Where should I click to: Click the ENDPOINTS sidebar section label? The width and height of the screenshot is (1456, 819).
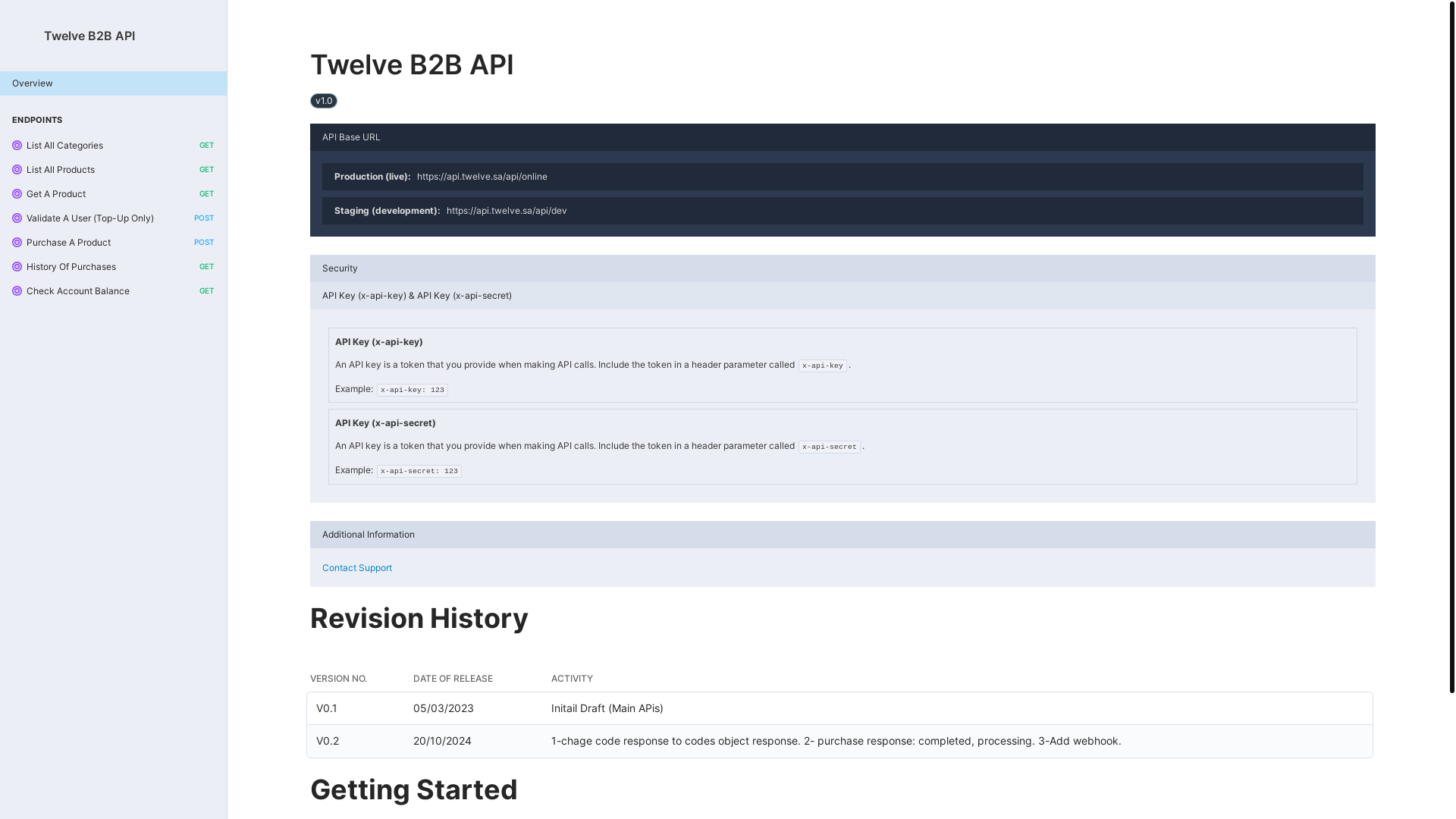coord(37,120)
